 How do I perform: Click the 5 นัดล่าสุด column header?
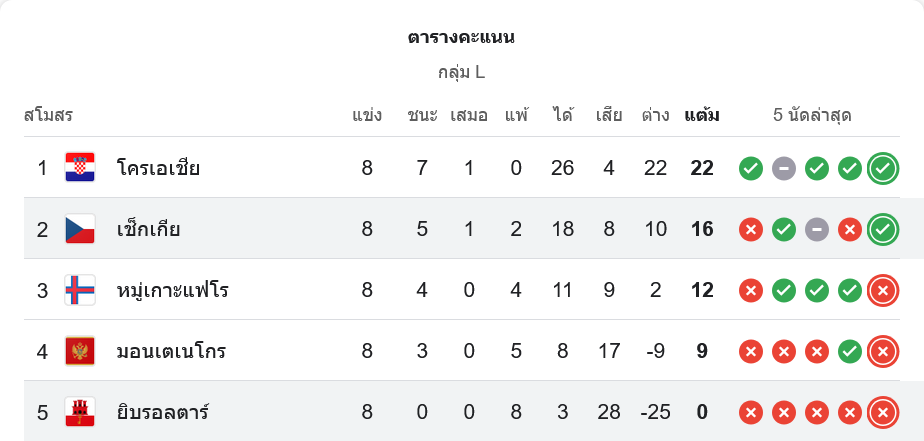pyautogui.click(x=812, y=115)
